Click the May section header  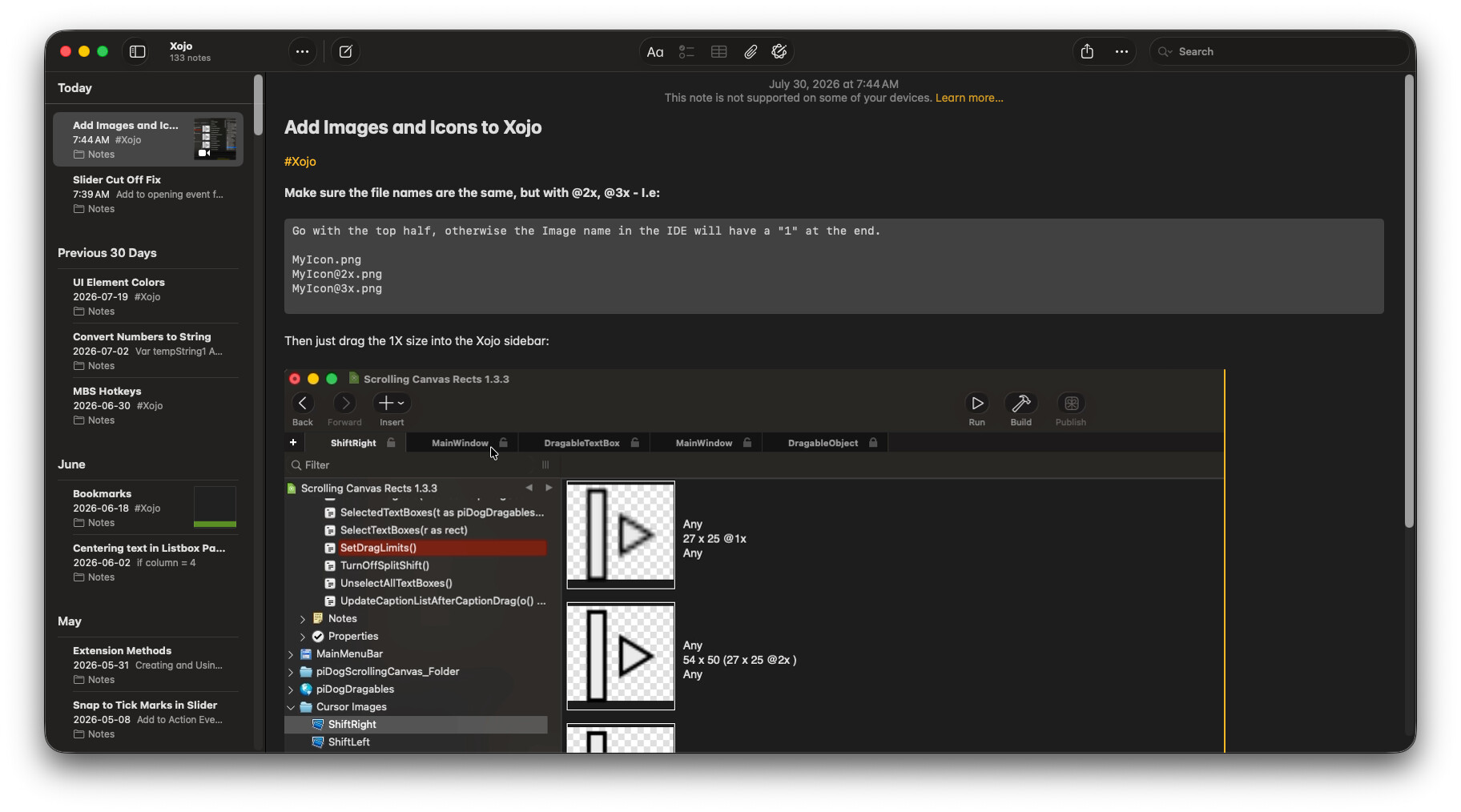[70, 621]
